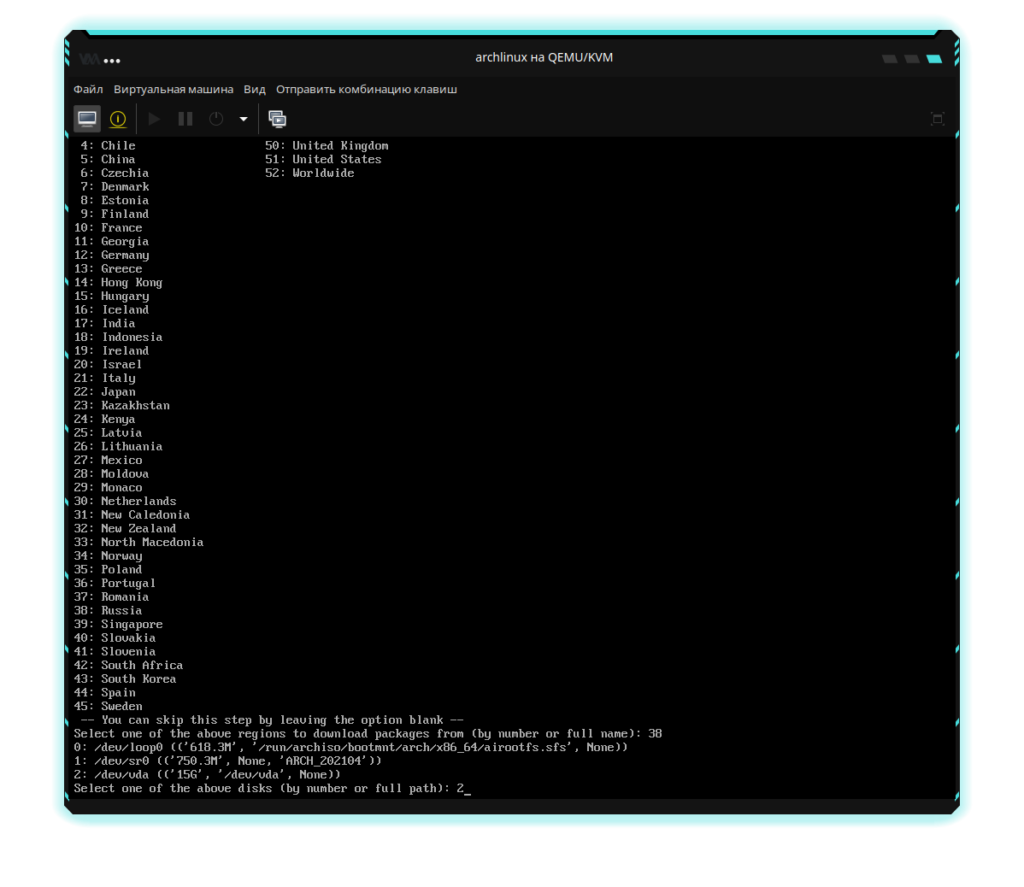Maximize the window using middle title button

[x=911, y=59]
